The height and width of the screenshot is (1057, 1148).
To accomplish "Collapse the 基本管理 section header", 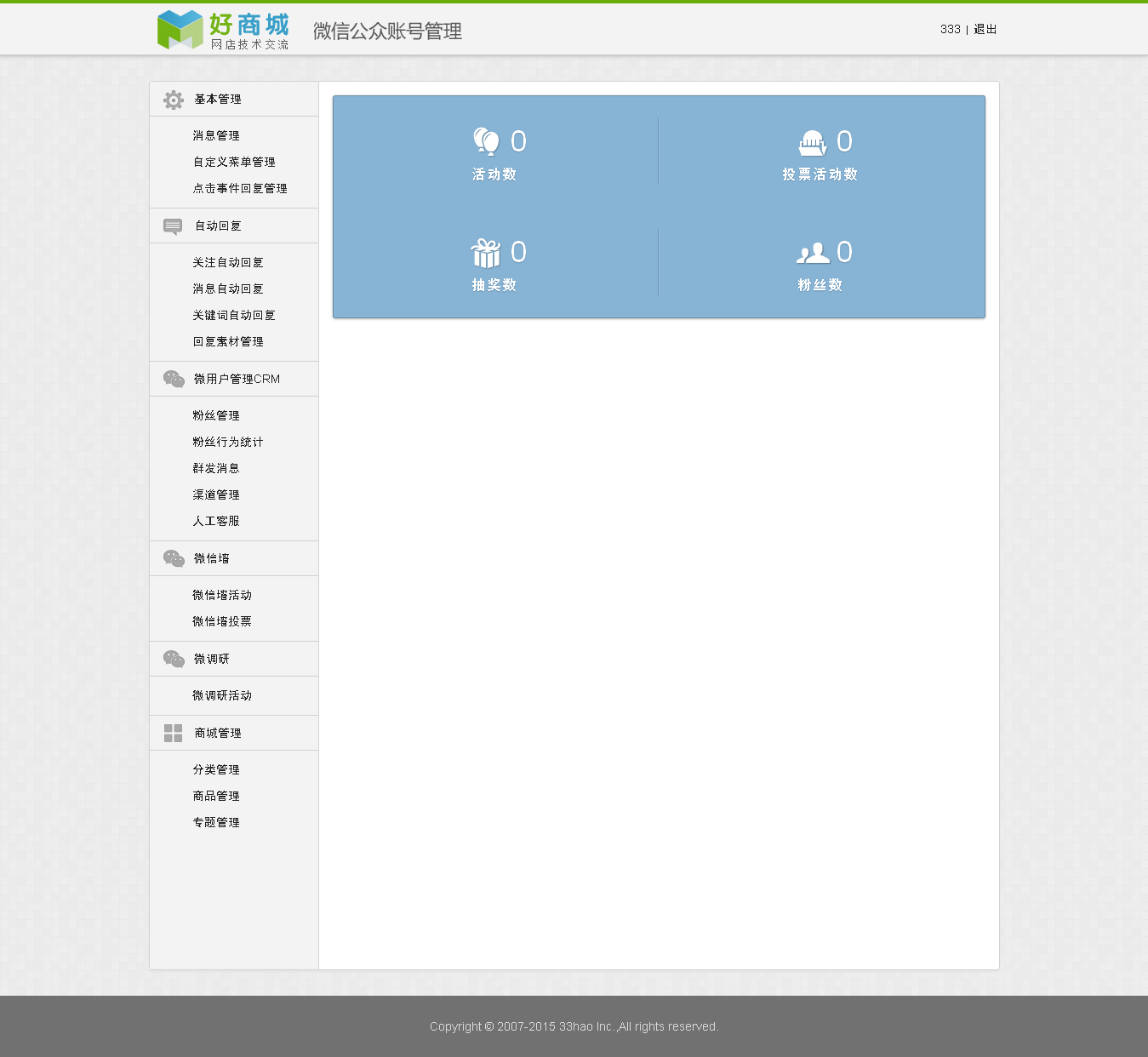I will coord(234,100).
